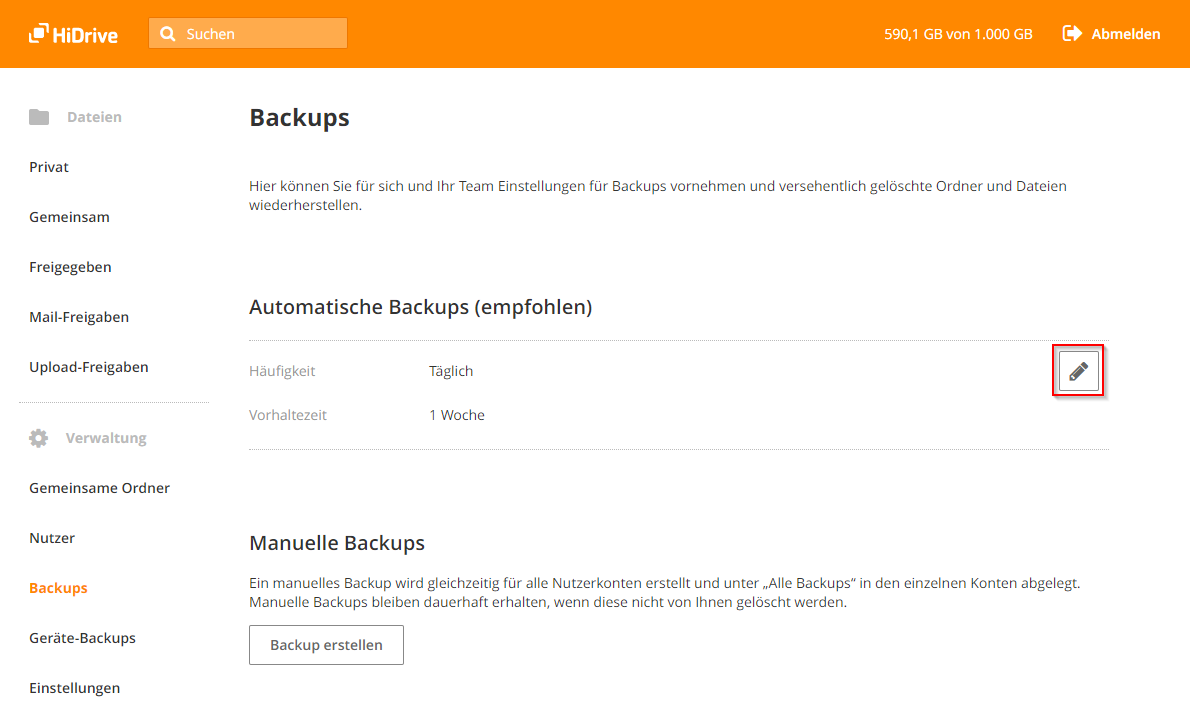Open the Privat files section

tap(49, 167)
